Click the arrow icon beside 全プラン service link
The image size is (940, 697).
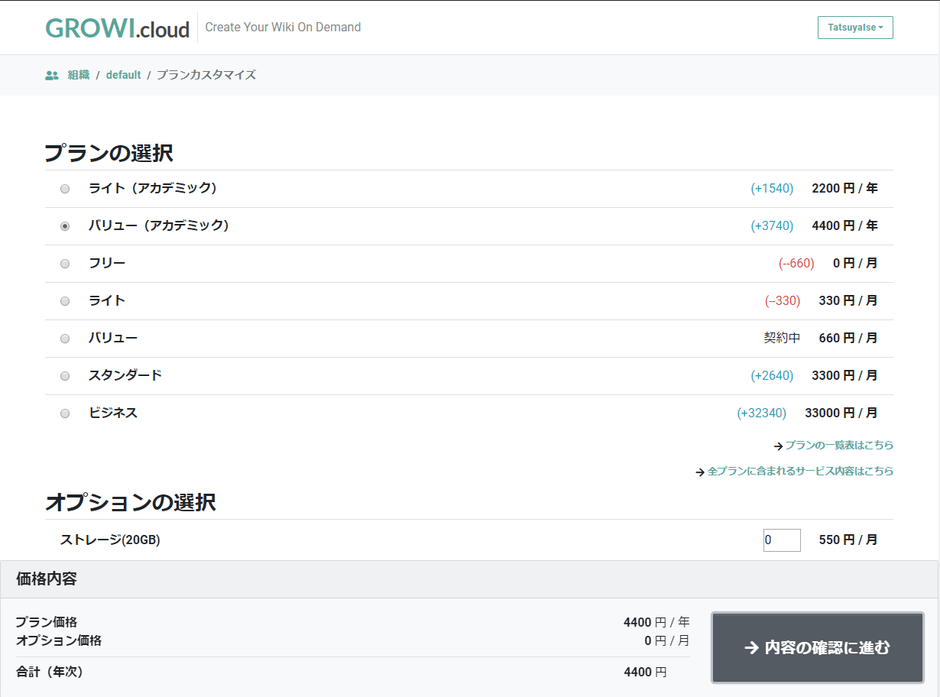(700, 472)
